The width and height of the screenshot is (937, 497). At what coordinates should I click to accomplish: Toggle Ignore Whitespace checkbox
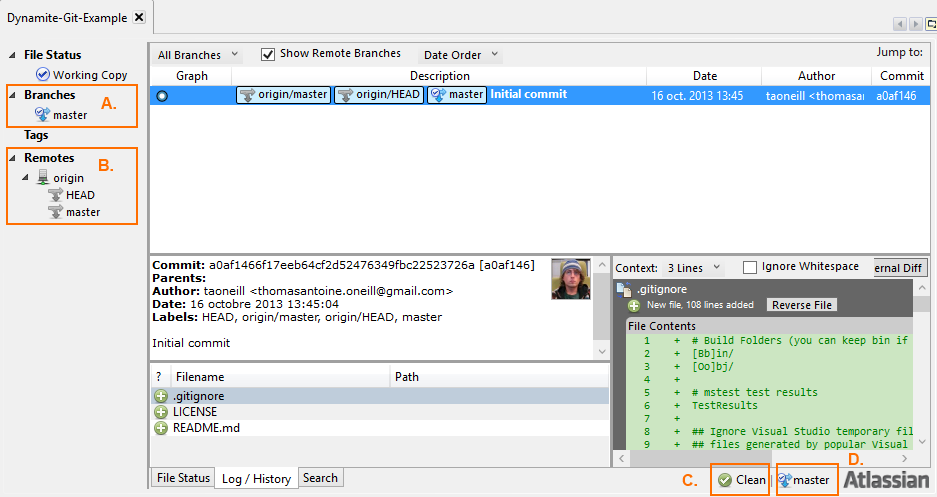(x=749, y=268)
